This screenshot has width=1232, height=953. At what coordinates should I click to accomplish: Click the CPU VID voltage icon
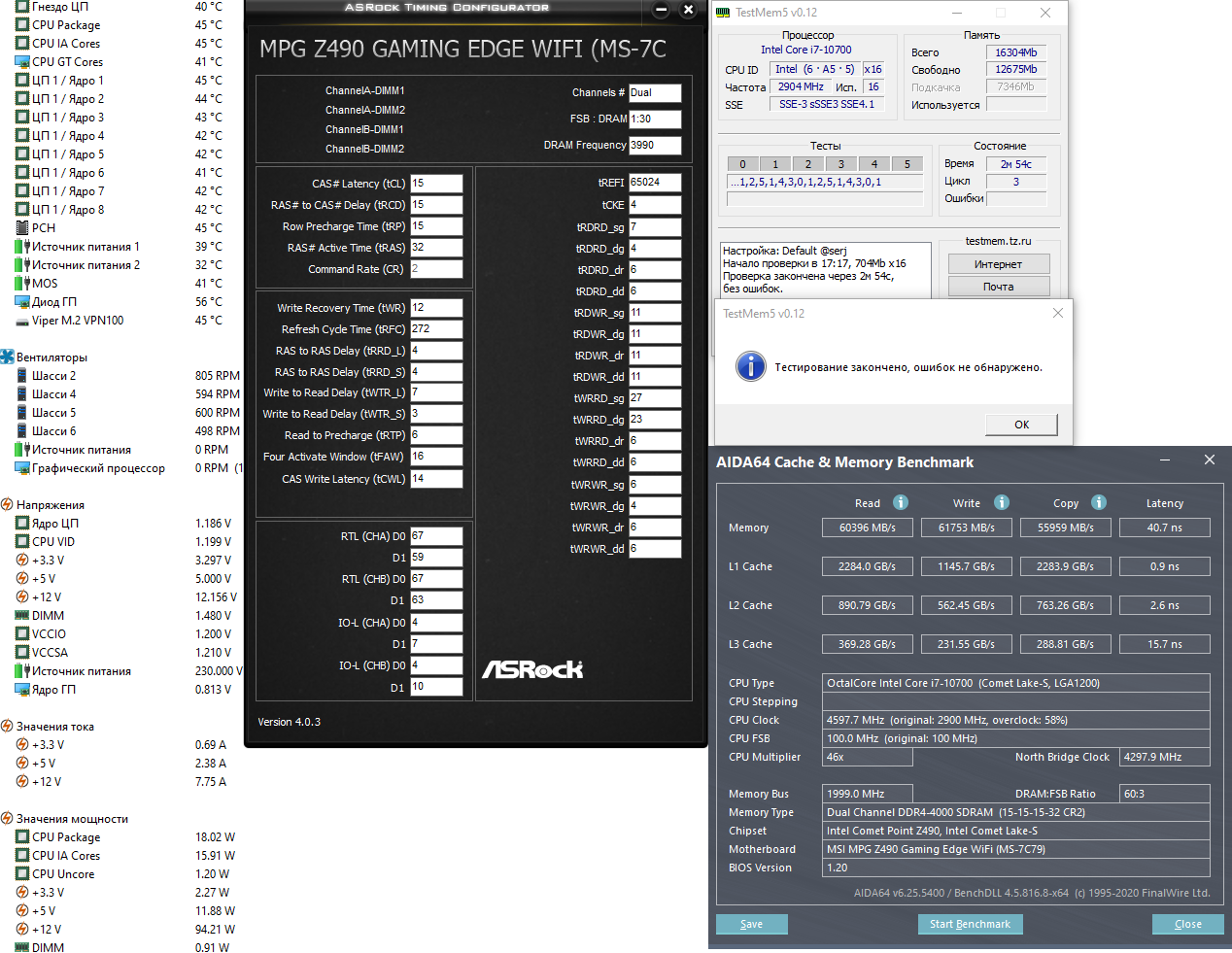point(22,541)
